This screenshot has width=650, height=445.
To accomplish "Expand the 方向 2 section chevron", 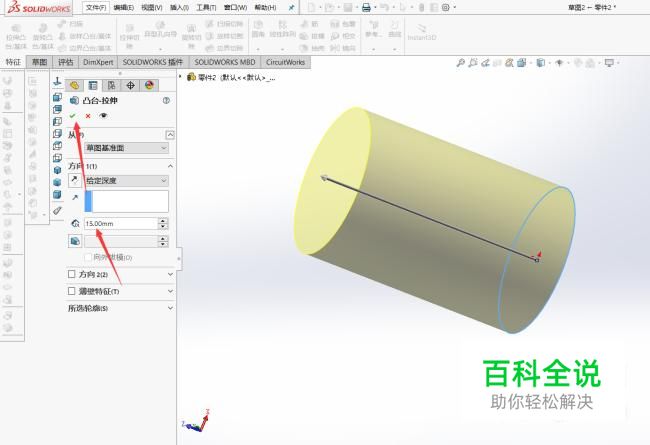I will [x=170, y=274].
